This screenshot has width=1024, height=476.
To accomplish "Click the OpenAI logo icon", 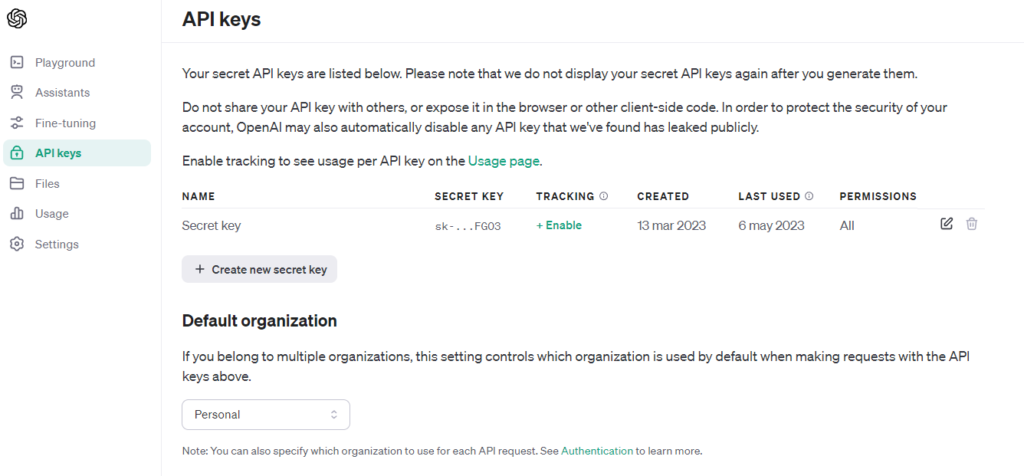I will pyautogui.click(x=17, y=19).
